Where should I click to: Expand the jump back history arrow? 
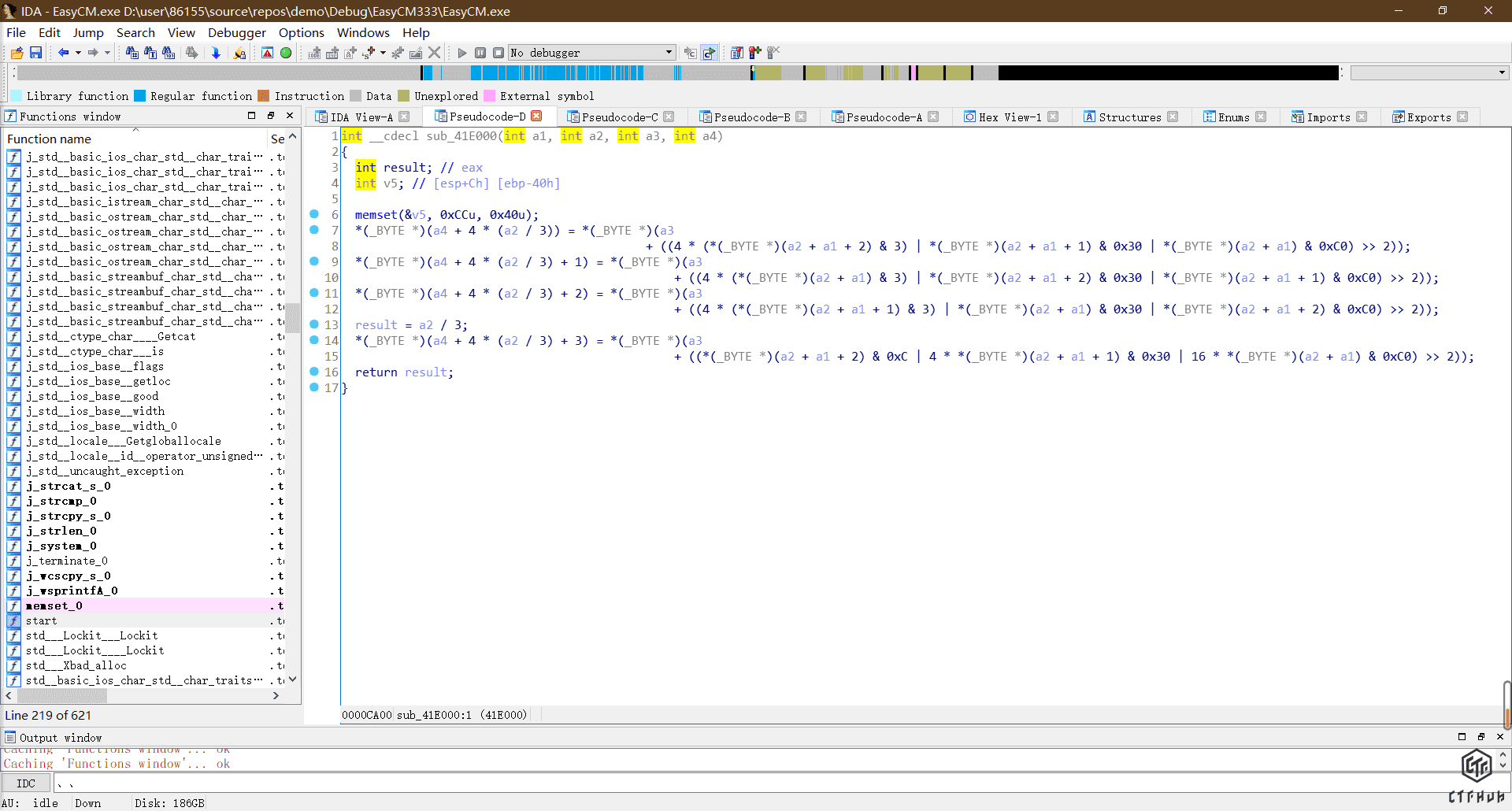(78, 53)
